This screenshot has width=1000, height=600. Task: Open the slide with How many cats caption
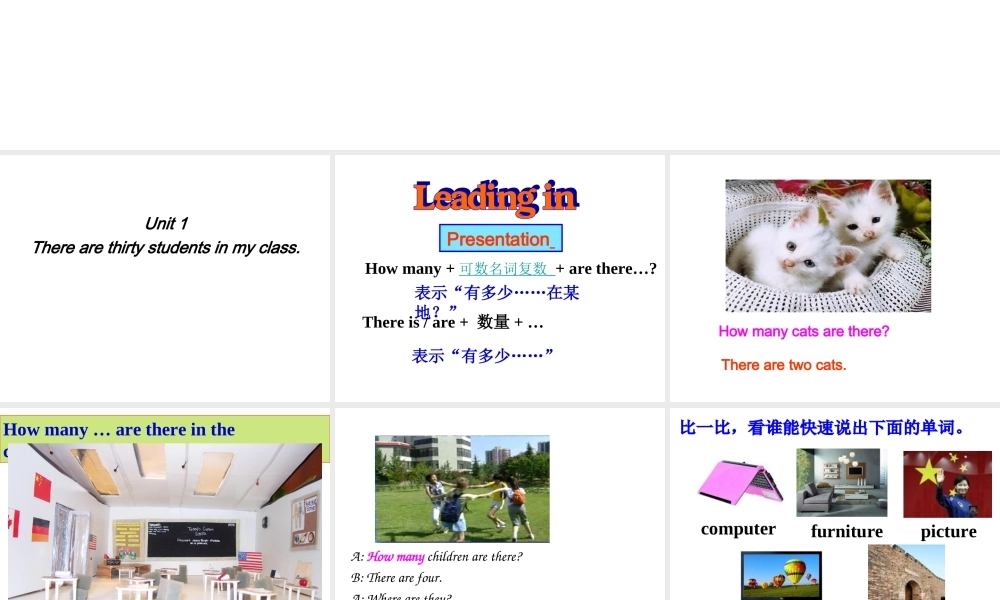coord(833,277)
